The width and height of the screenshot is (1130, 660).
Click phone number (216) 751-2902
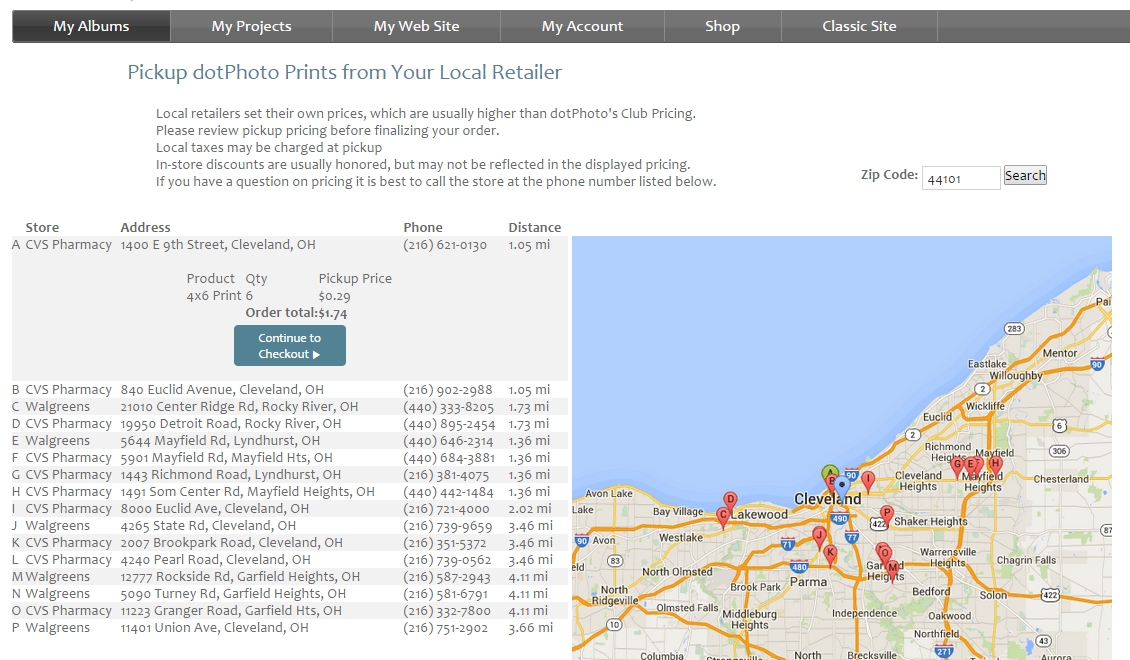tap(445, 628)
